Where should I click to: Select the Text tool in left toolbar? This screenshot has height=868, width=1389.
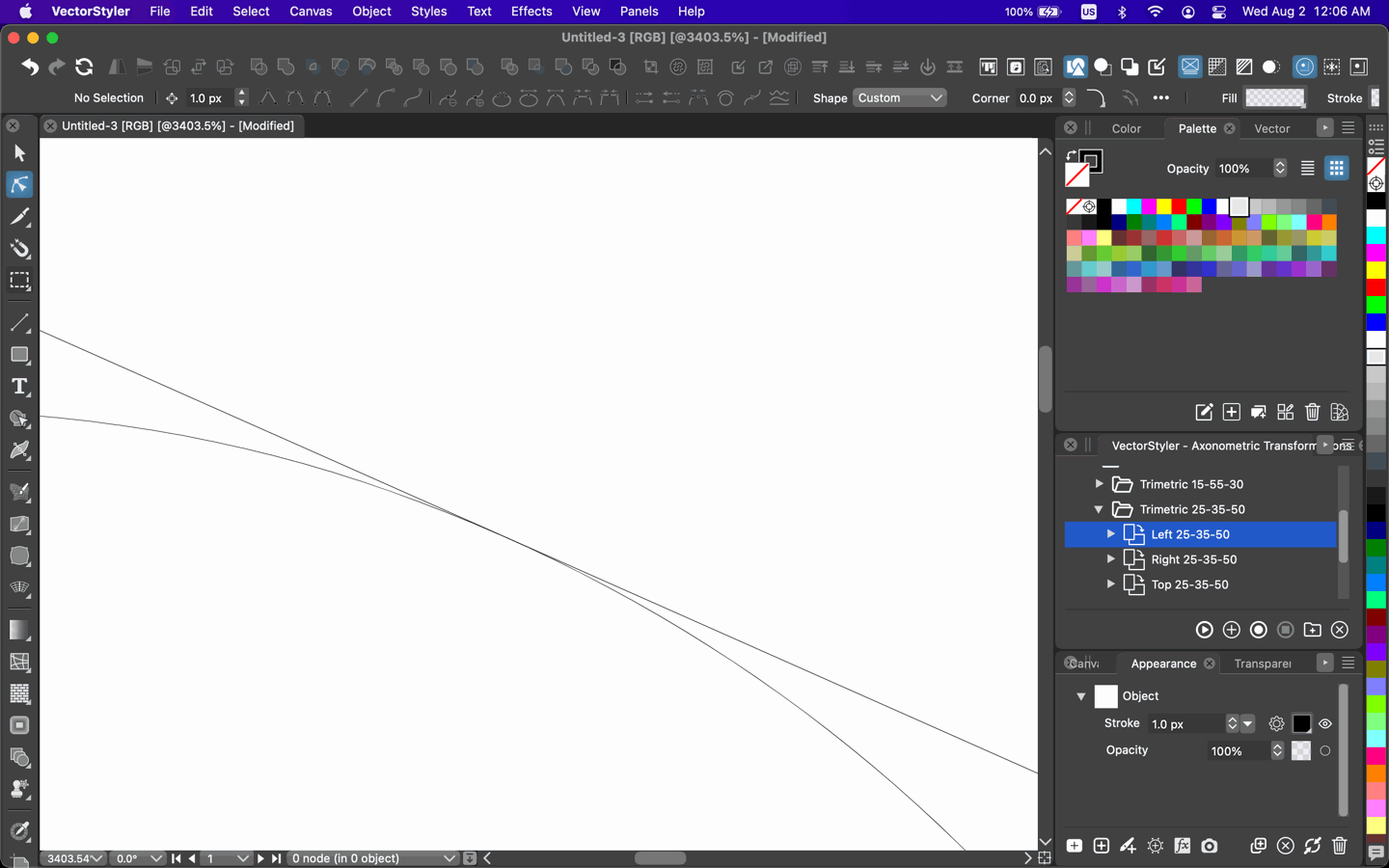(19, 387)
